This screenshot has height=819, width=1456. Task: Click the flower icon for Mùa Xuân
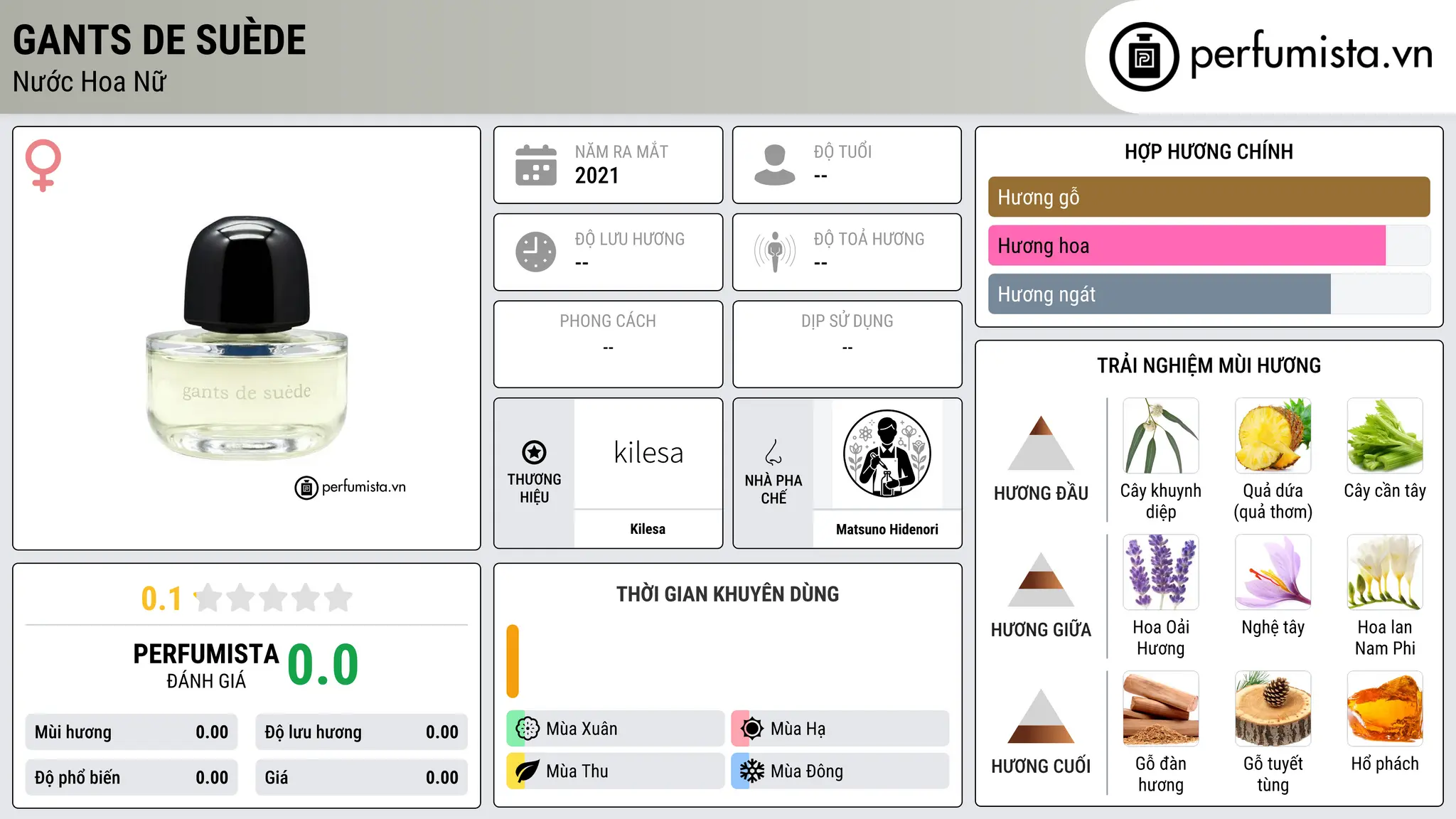528,729
